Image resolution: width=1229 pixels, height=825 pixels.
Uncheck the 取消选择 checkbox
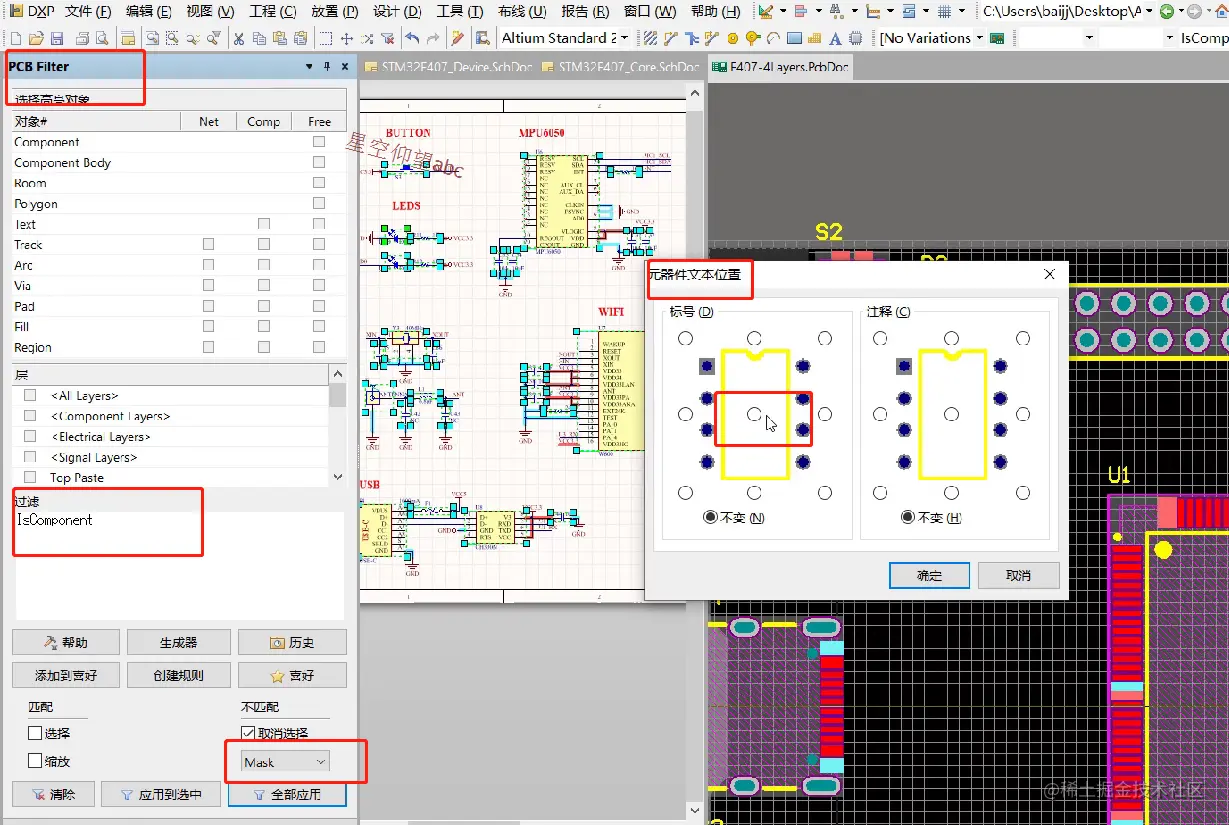[249, 733]
